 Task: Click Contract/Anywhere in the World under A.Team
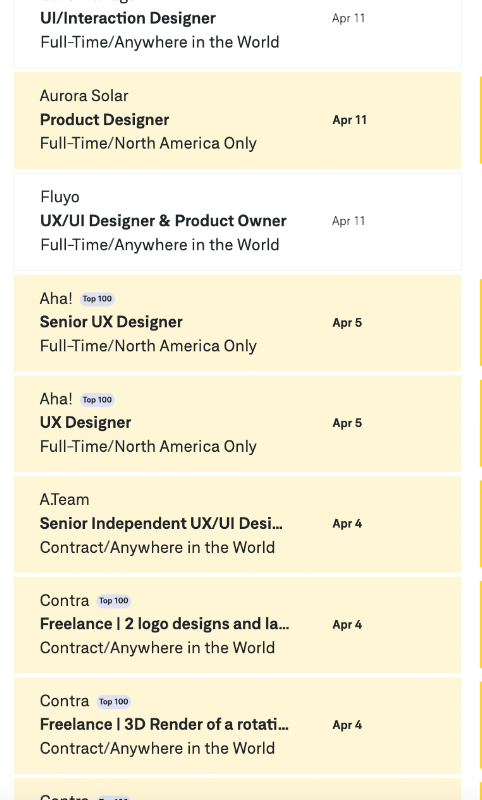157,547
